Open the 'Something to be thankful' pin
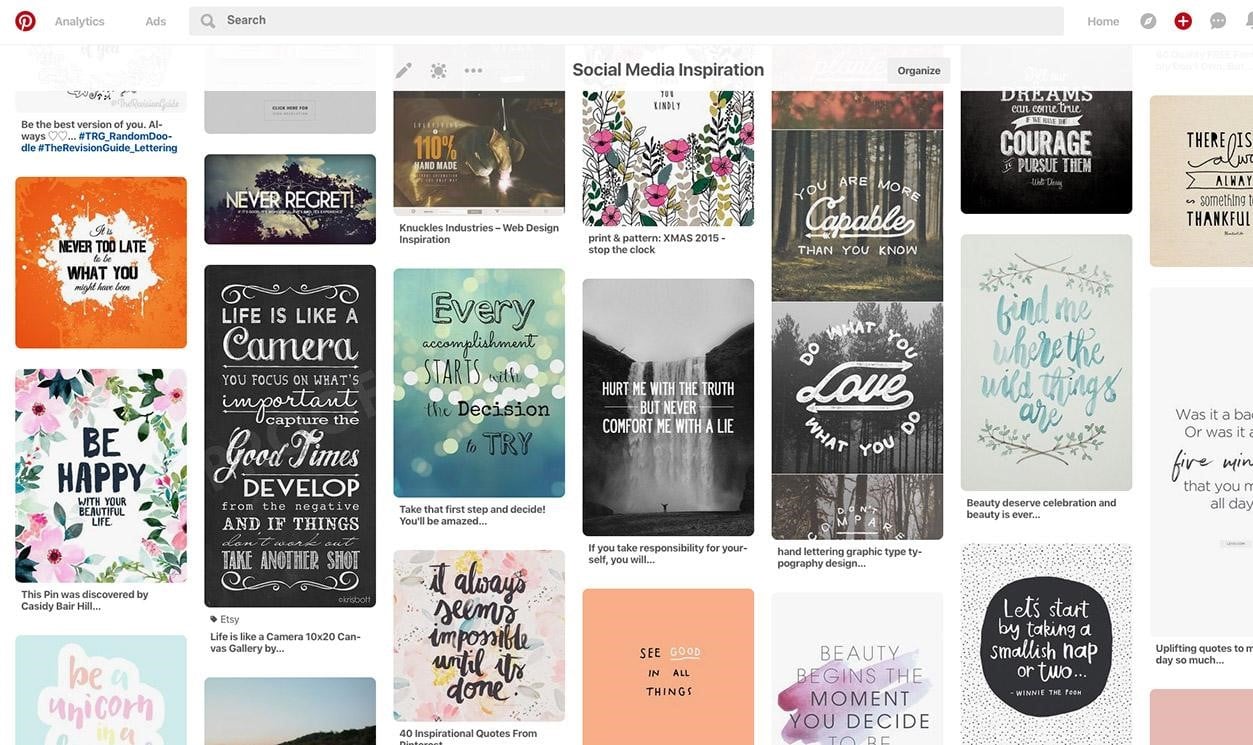1253x745 pixels. coord(1201,181)
